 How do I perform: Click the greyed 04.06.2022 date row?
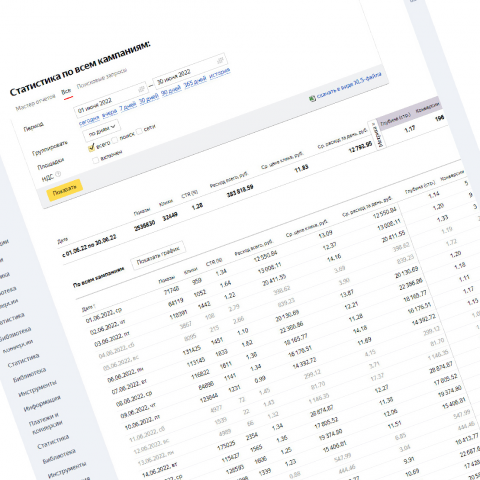pyautogui.click(x=116, y=351)
